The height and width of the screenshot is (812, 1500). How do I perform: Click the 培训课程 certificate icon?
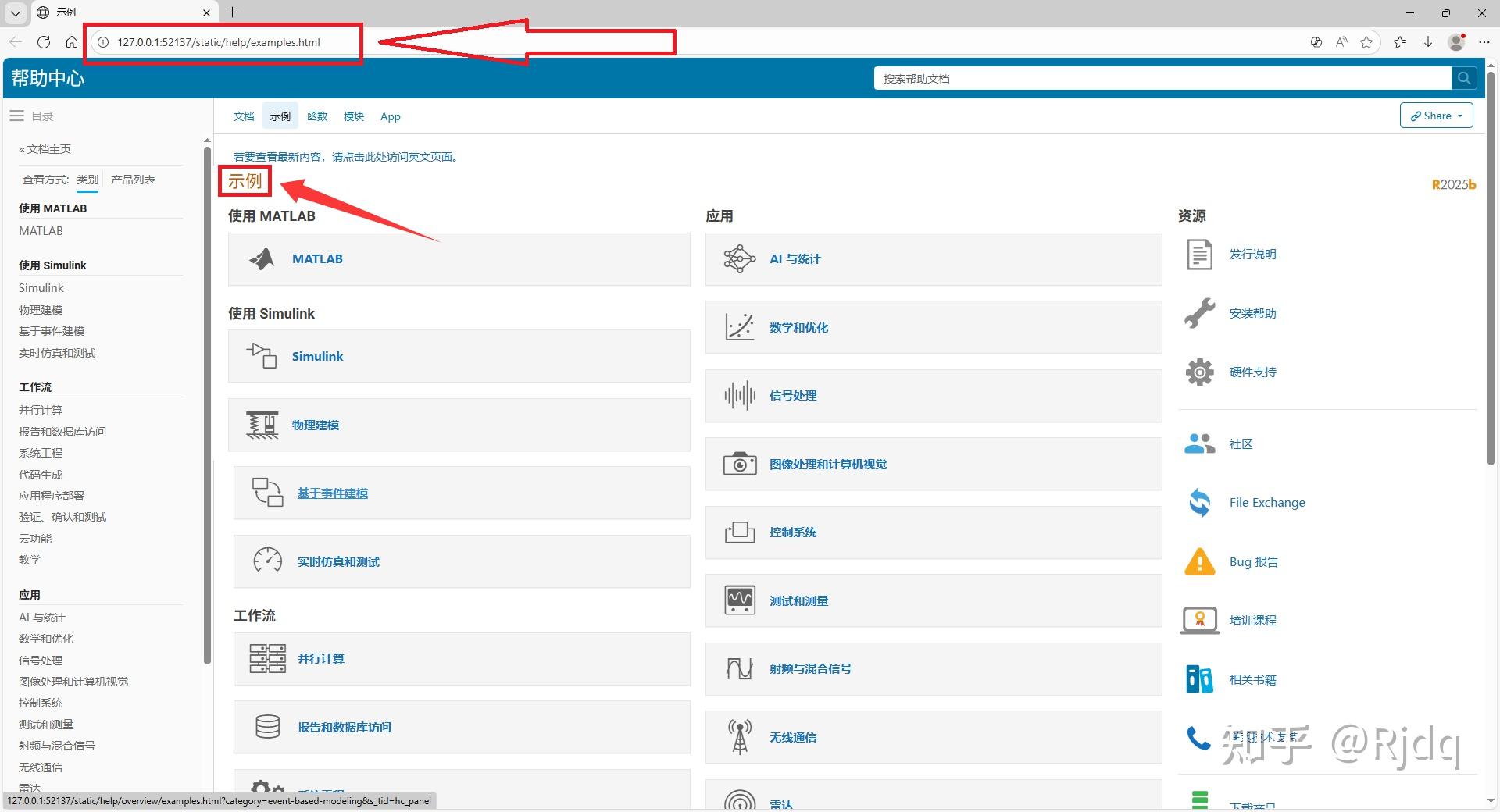[1199, 621]
